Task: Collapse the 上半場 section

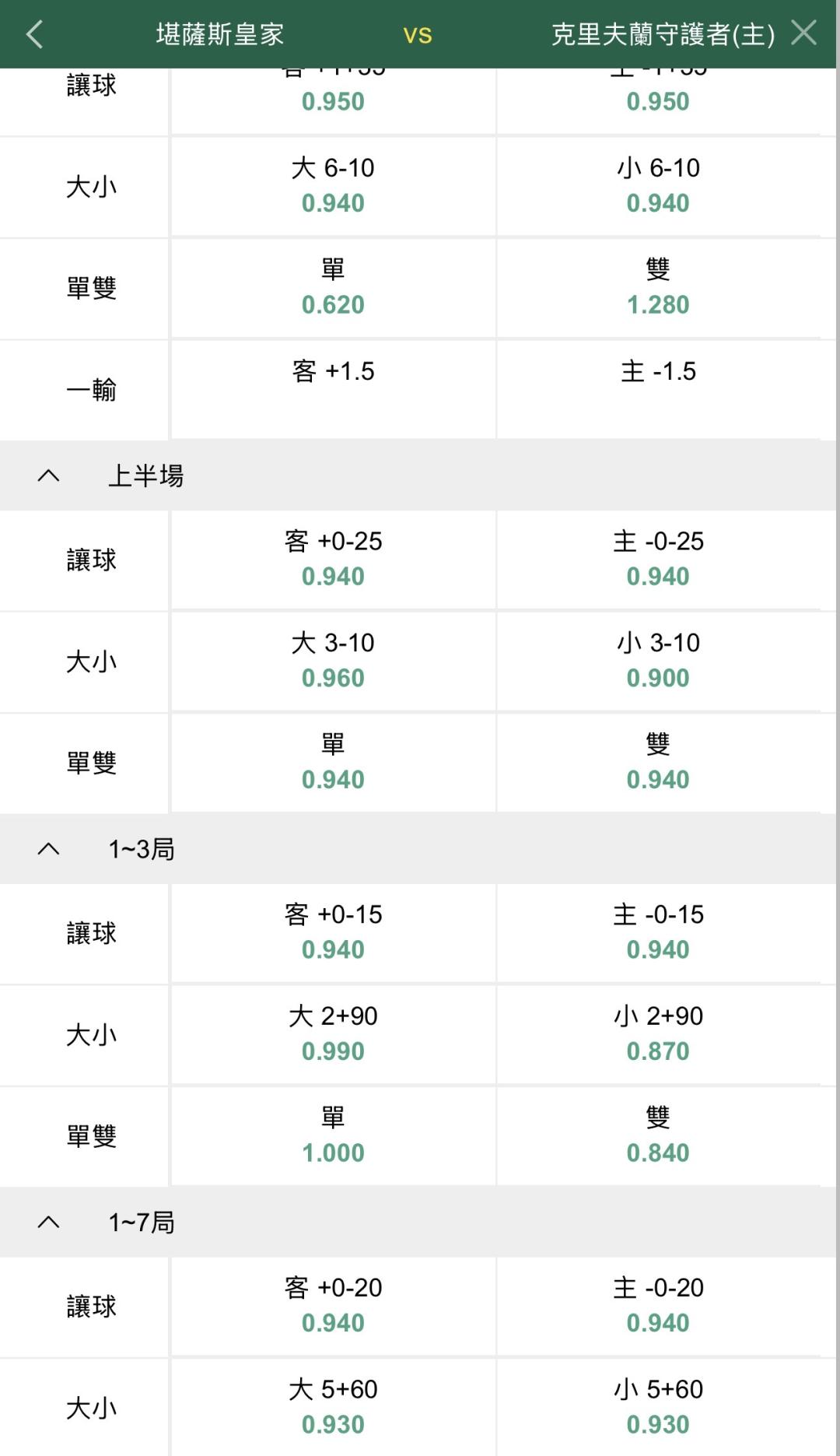Action: coord(48,475)
